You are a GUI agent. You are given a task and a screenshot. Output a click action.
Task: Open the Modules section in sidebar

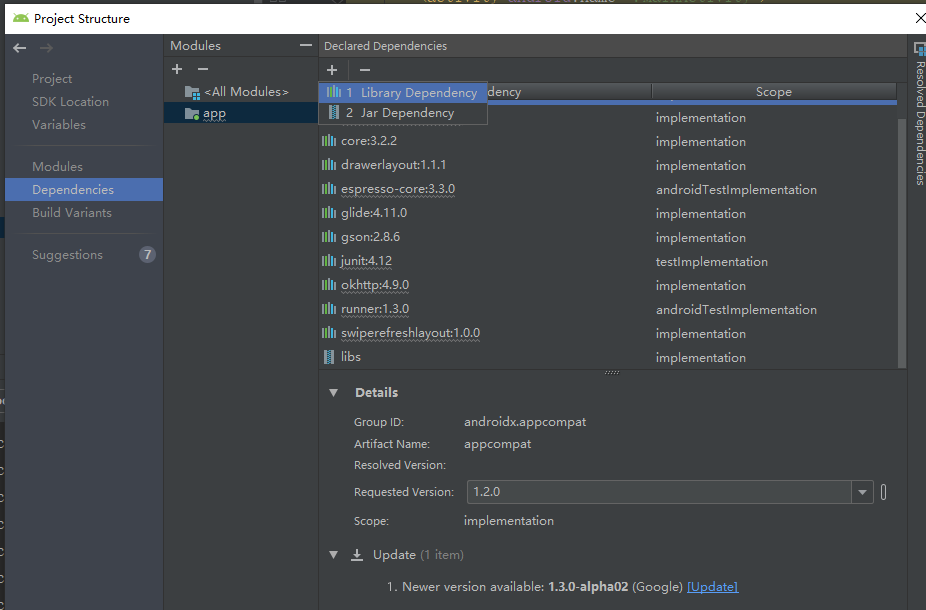click(57, 167)
